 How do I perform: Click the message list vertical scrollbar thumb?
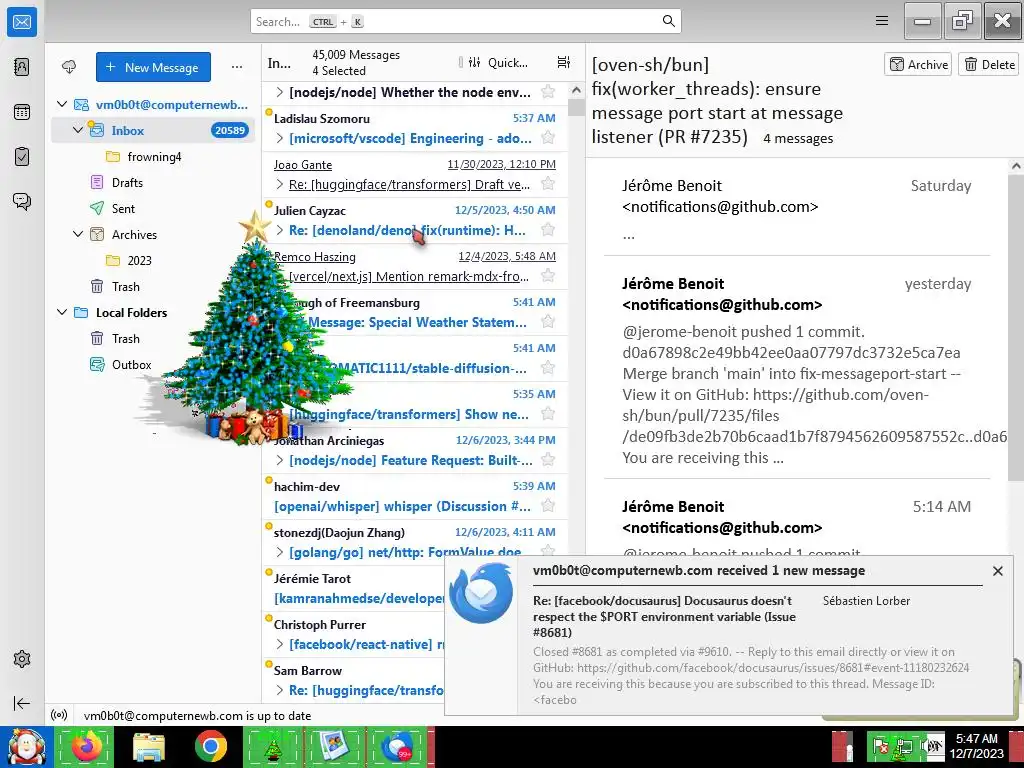(x=576, y=108)
